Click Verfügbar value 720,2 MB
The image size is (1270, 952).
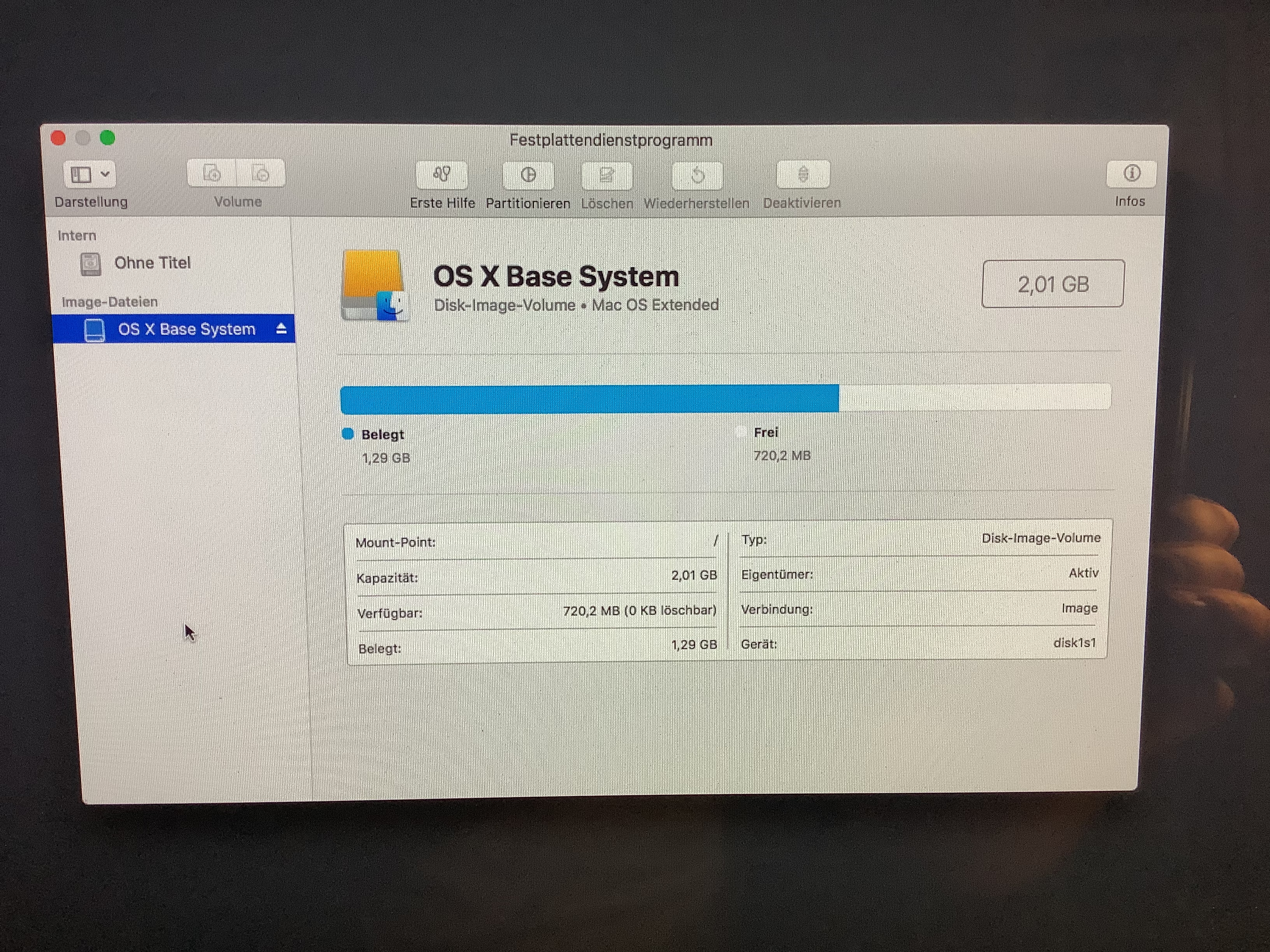coord(640,611)
